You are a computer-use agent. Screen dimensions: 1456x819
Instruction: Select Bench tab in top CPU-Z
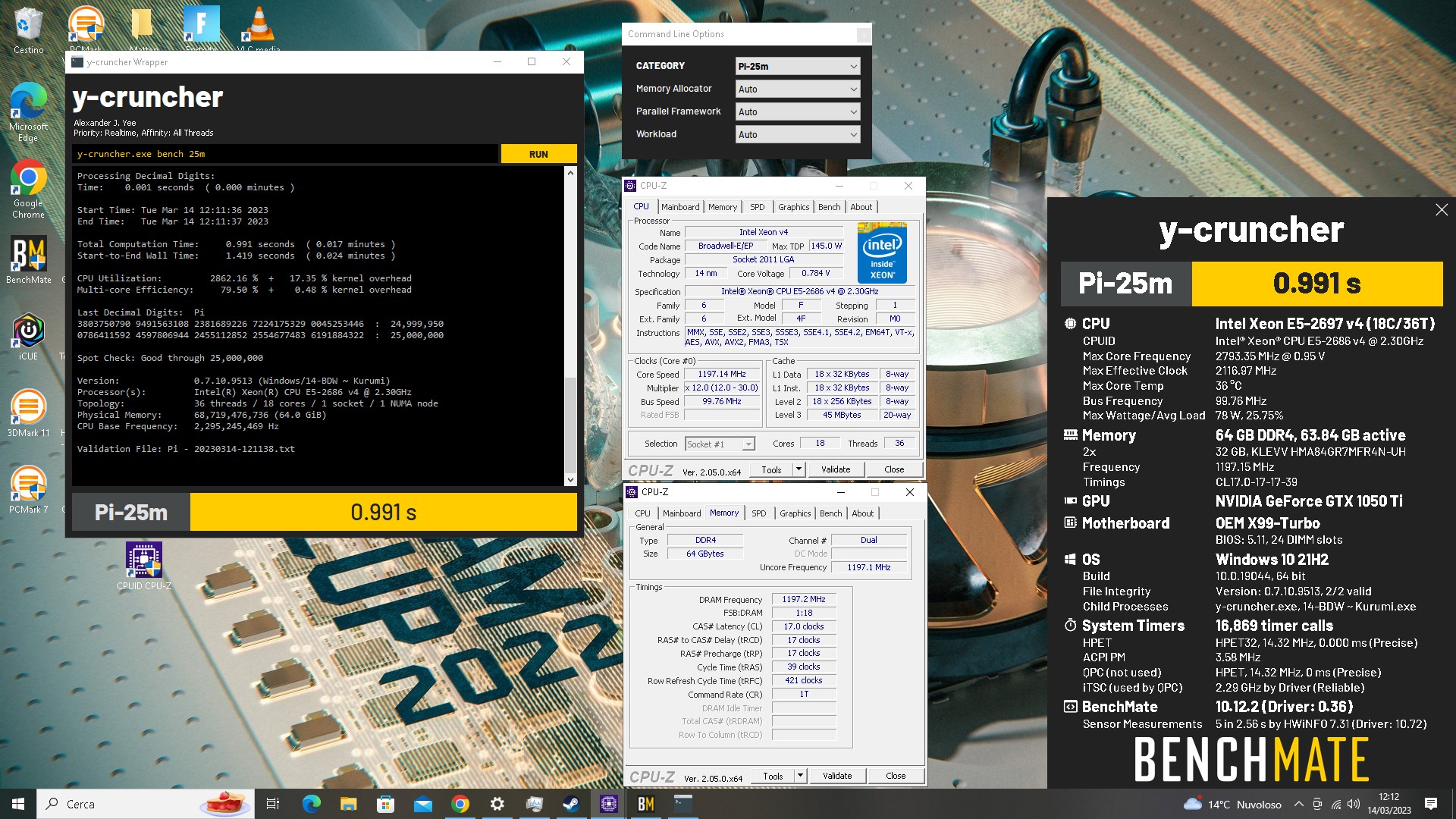tap(829, 207)
